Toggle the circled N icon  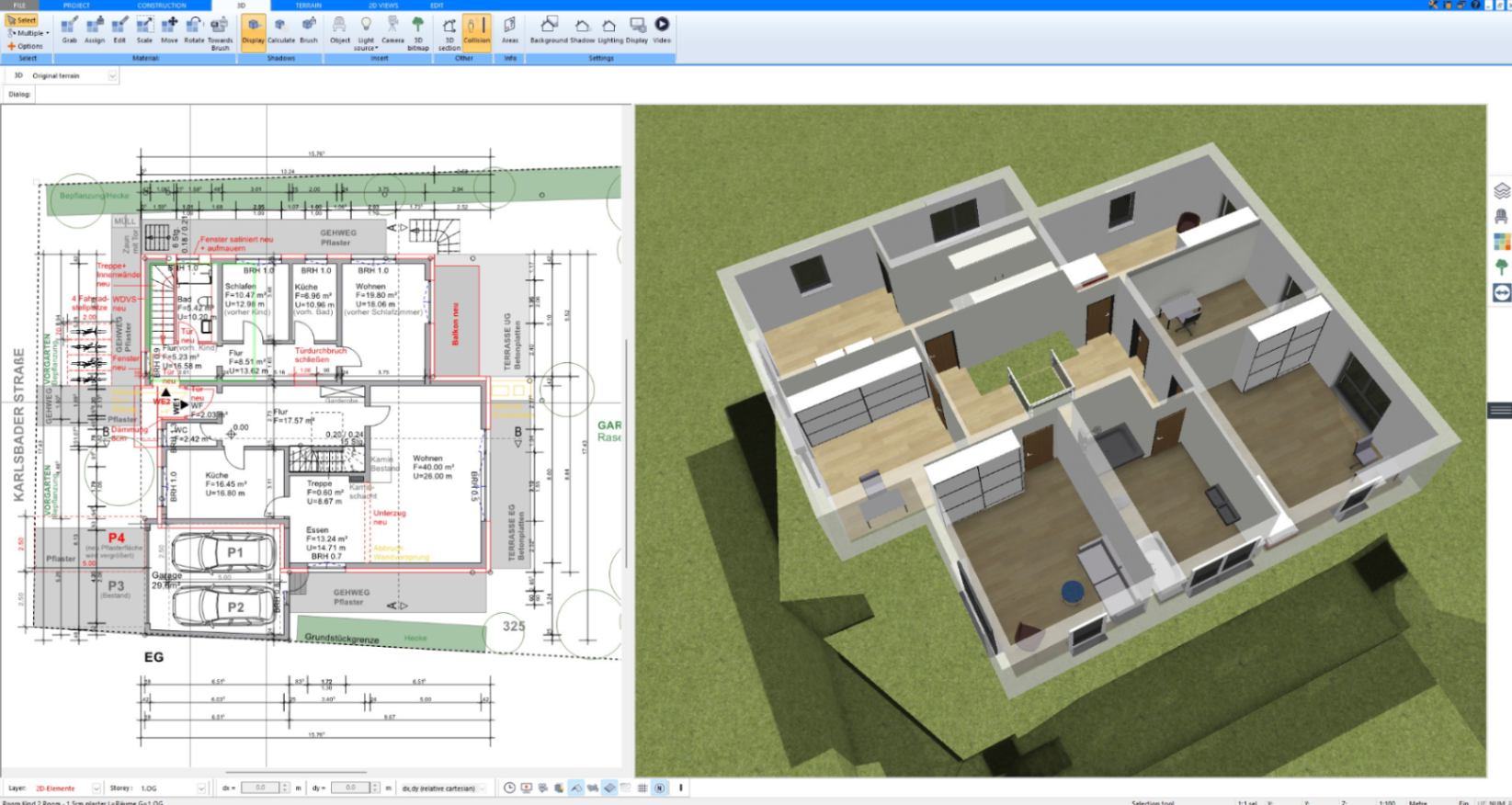(659, 788)
